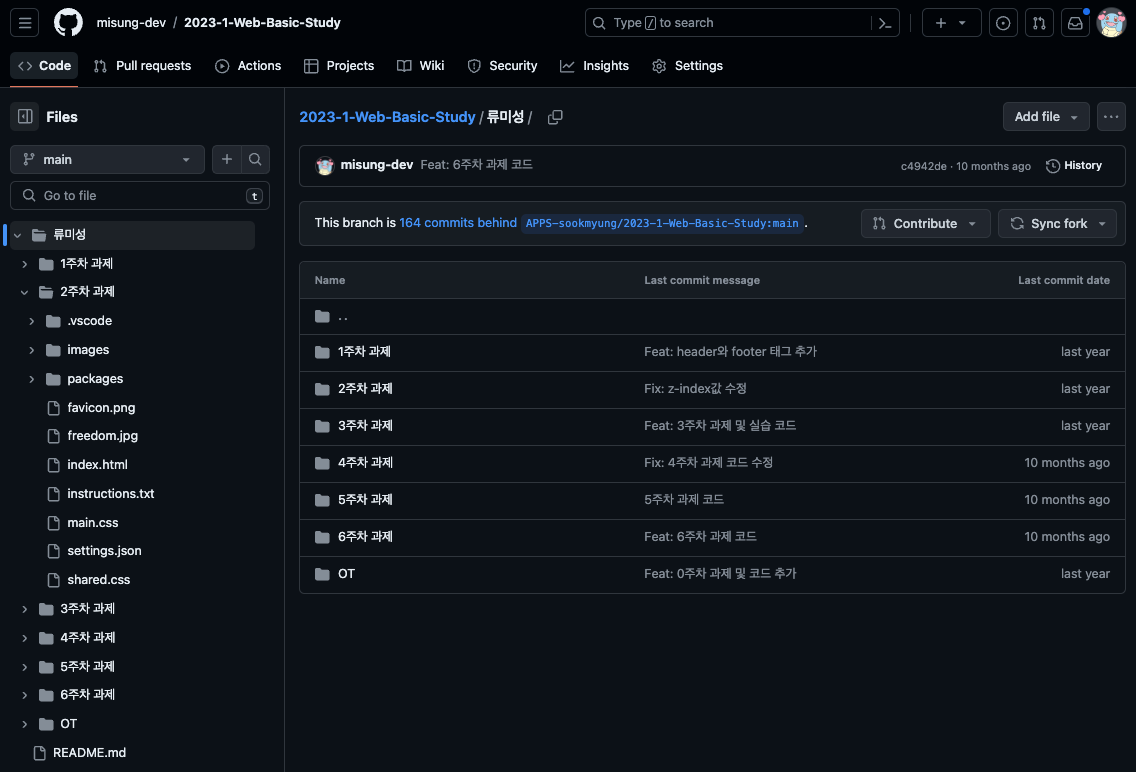
Task: Open the GitHub homepage logo
Action: point(68,23)
